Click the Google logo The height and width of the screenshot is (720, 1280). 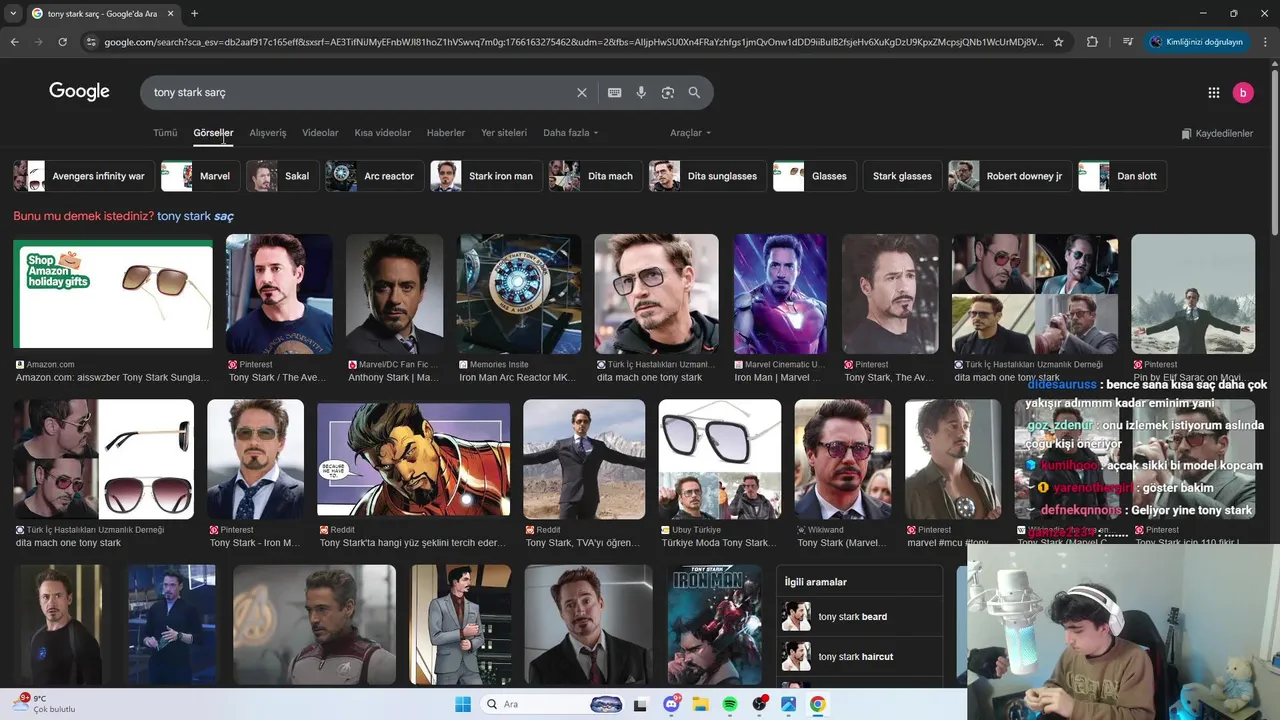point(79,91)
